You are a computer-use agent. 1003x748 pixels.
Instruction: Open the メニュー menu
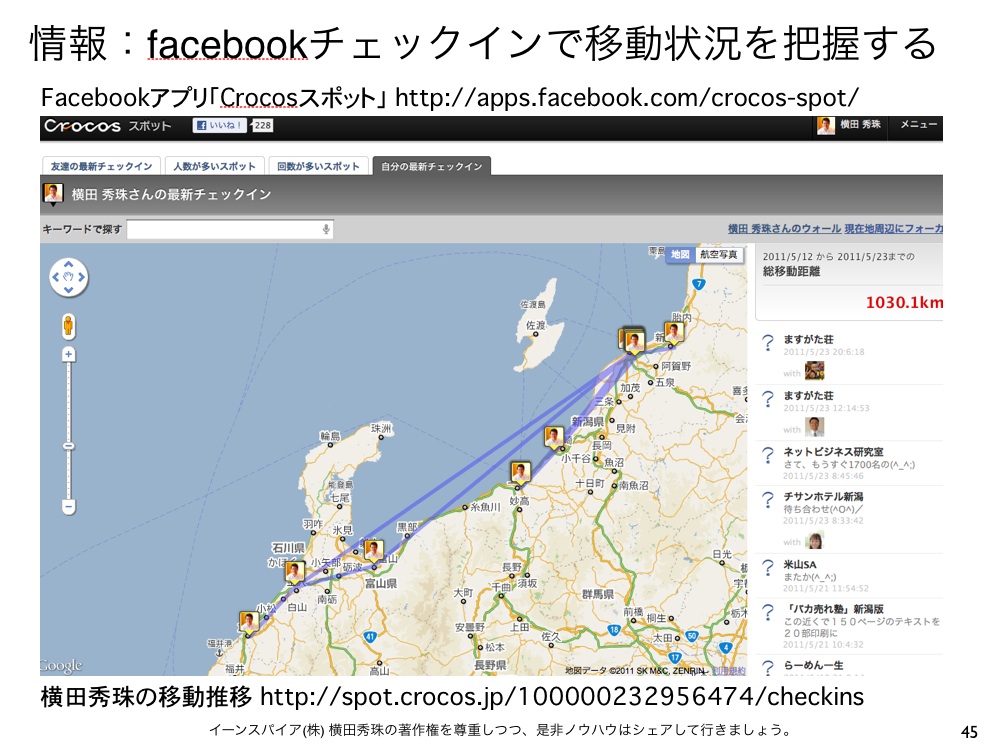click(919, 125)
